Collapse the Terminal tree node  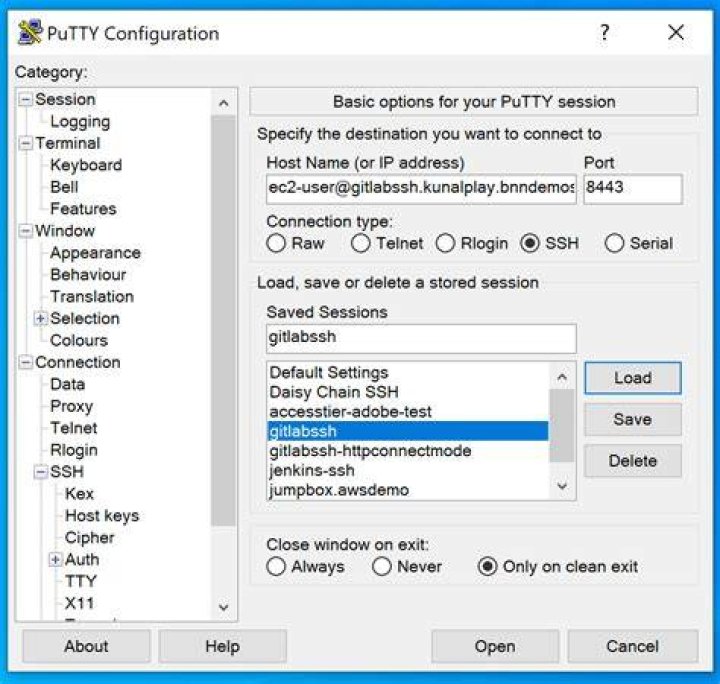[26, 143]
